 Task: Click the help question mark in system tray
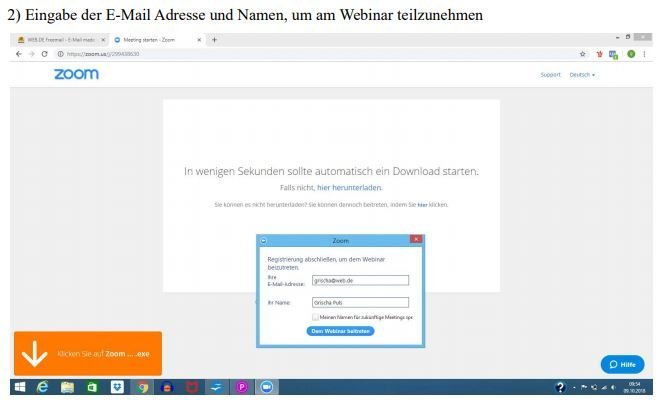click(x=560, y=387)
